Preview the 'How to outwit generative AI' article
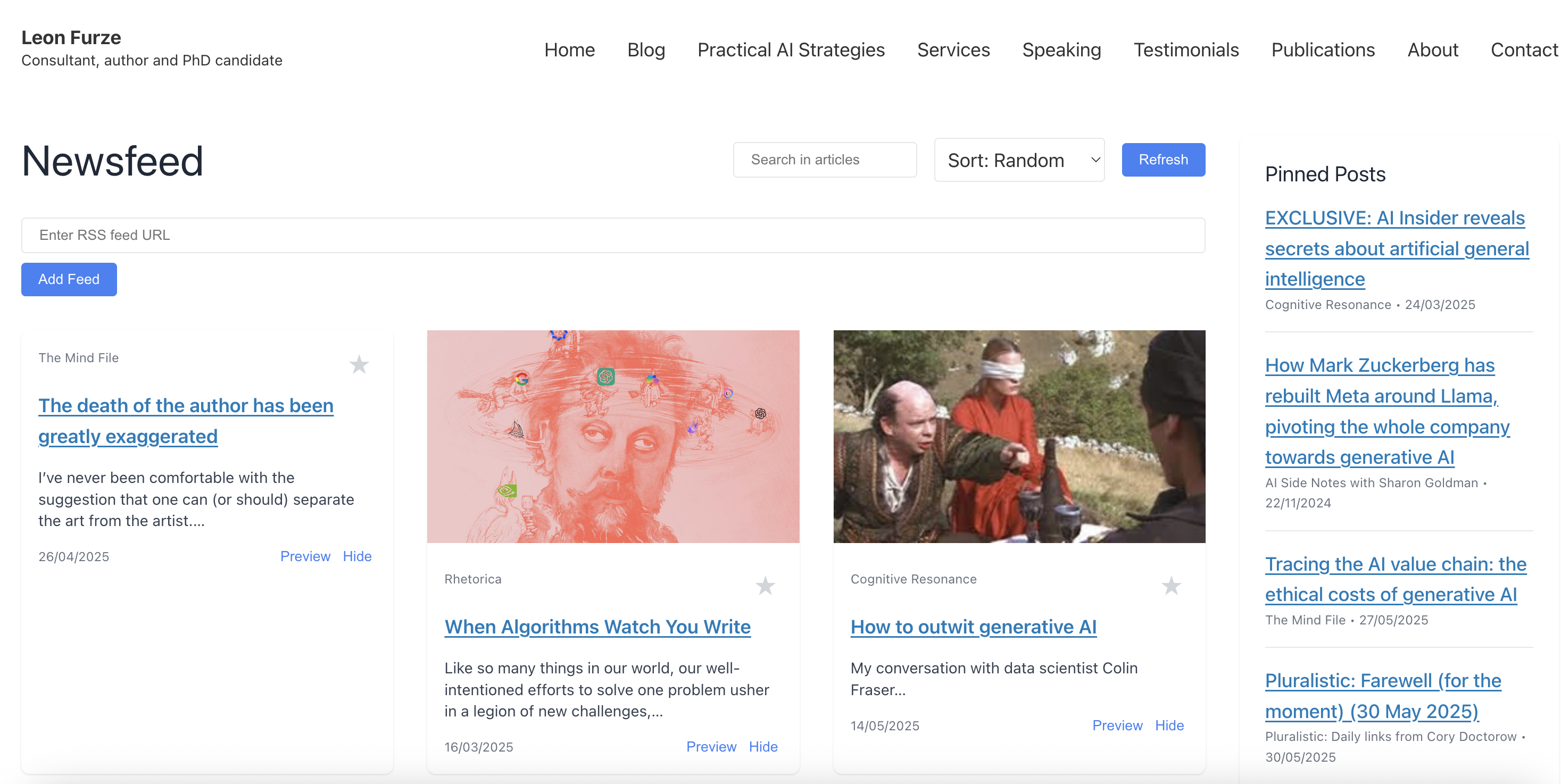This screenshot has width=1561, height=784. click(1117, 725)
